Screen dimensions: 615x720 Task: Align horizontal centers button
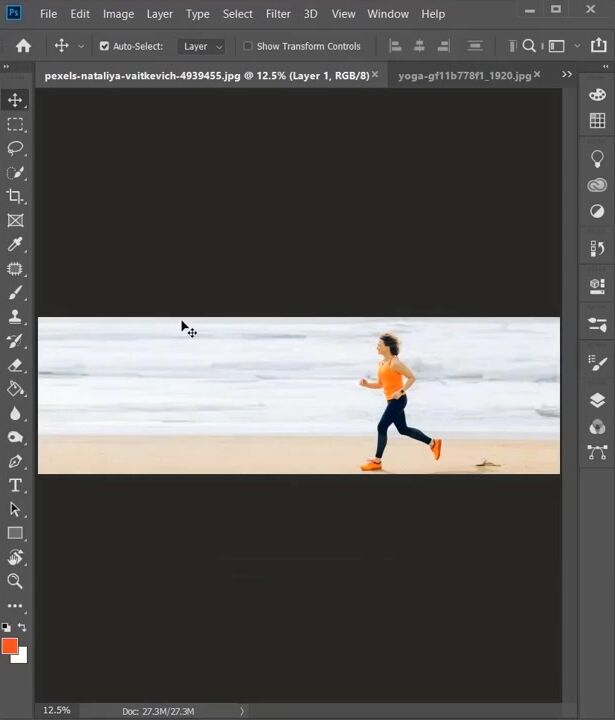419,46
